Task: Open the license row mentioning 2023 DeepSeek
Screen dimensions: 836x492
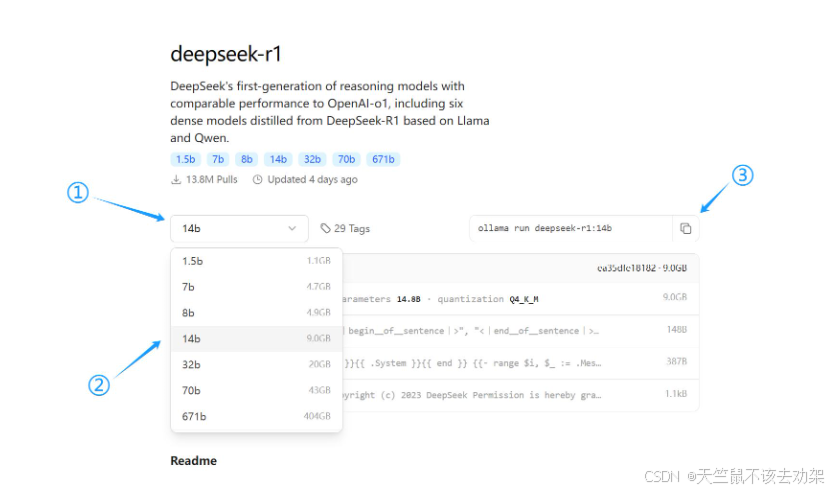Action: pyautogui.click(x=520, y=395)
